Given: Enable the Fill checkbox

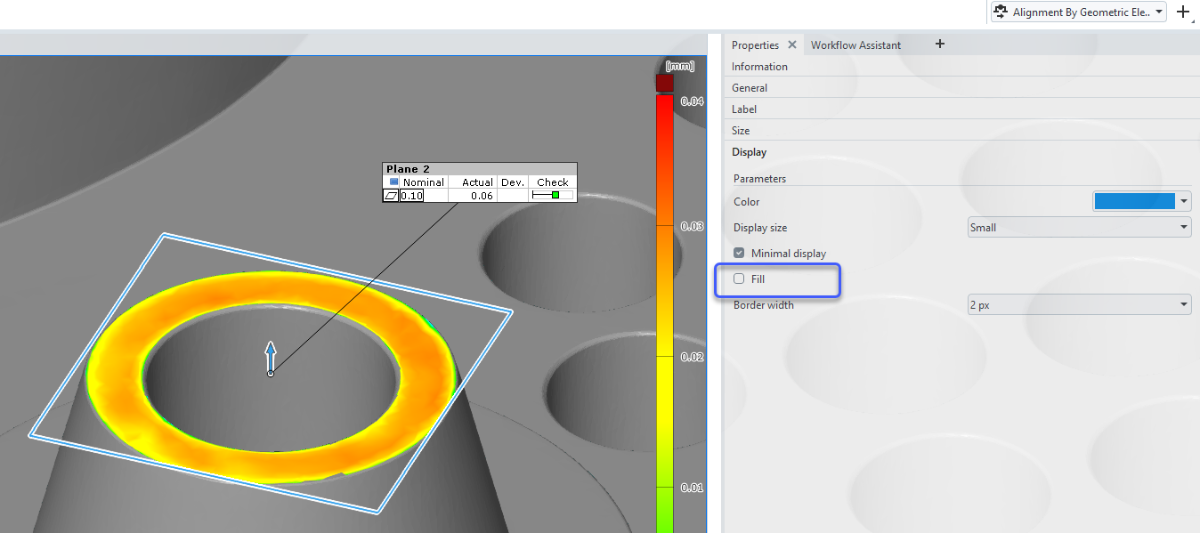Looking at the screenshot, I should tap(739, 279).
